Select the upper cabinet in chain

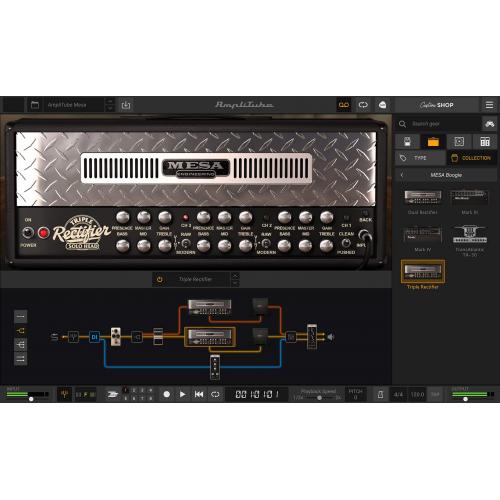(260, 307)
